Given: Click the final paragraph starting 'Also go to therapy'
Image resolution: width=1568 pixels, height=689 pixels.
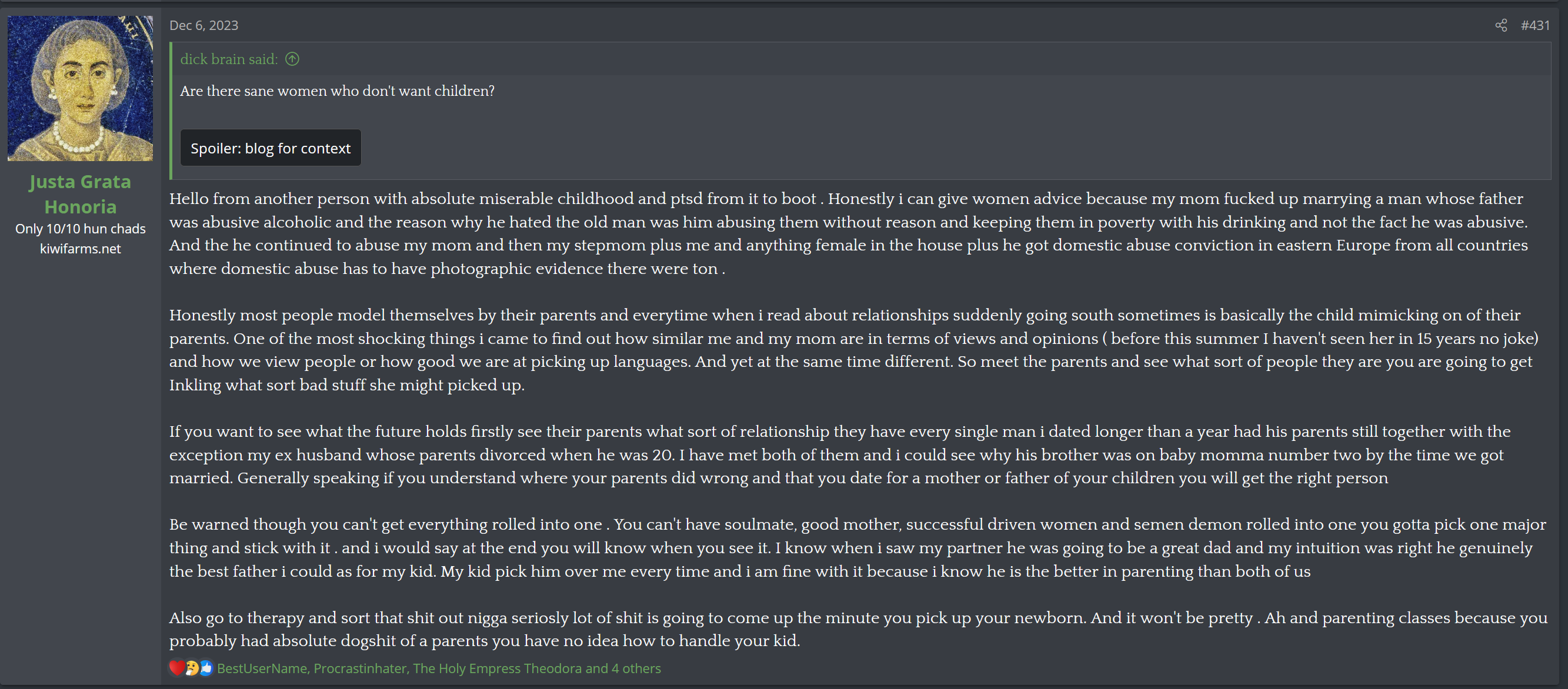Looking at the screenshot, I should [858, 630].
